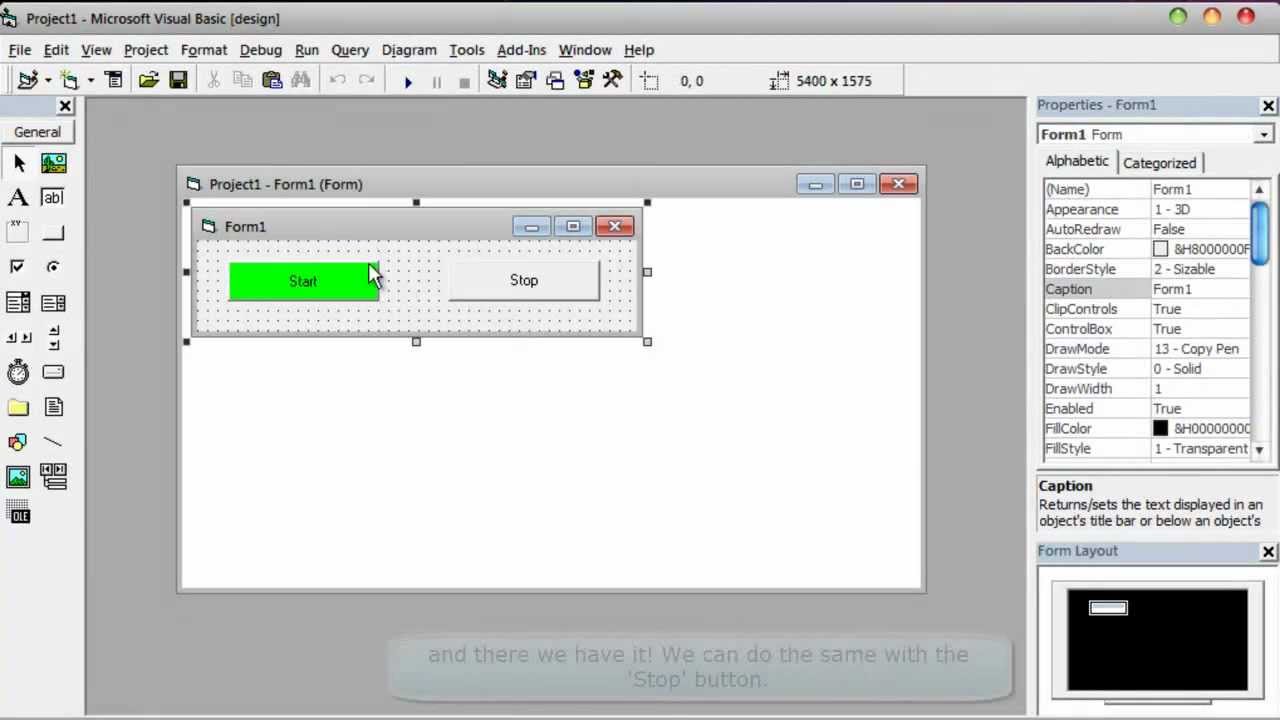Select the (Name) property row

(1146, 189)
